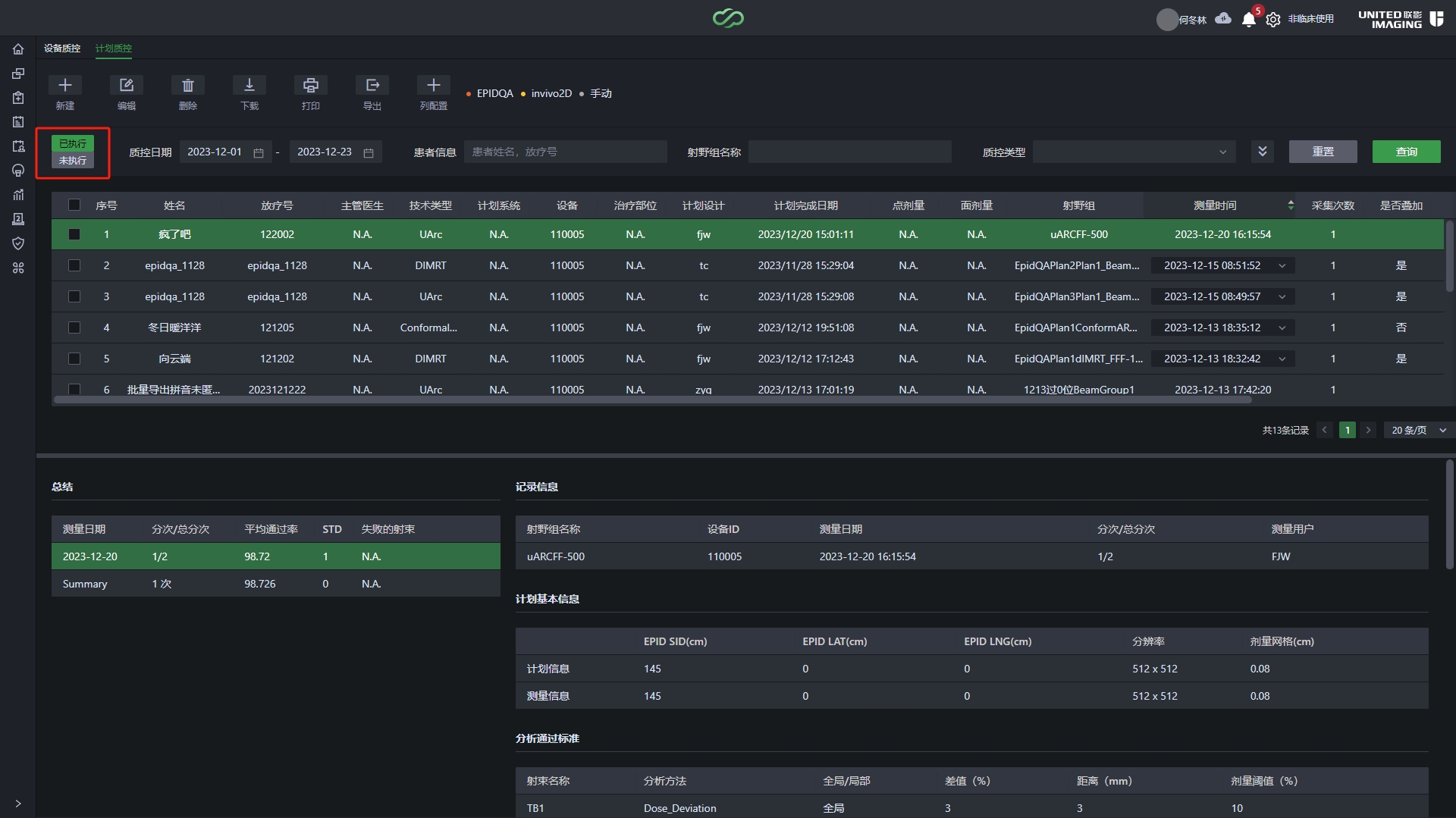Image resolution: width=1456 pixels, height=818 pixels.
Task: Open 列配置 column configuration icon
Action: coord(434,85)
